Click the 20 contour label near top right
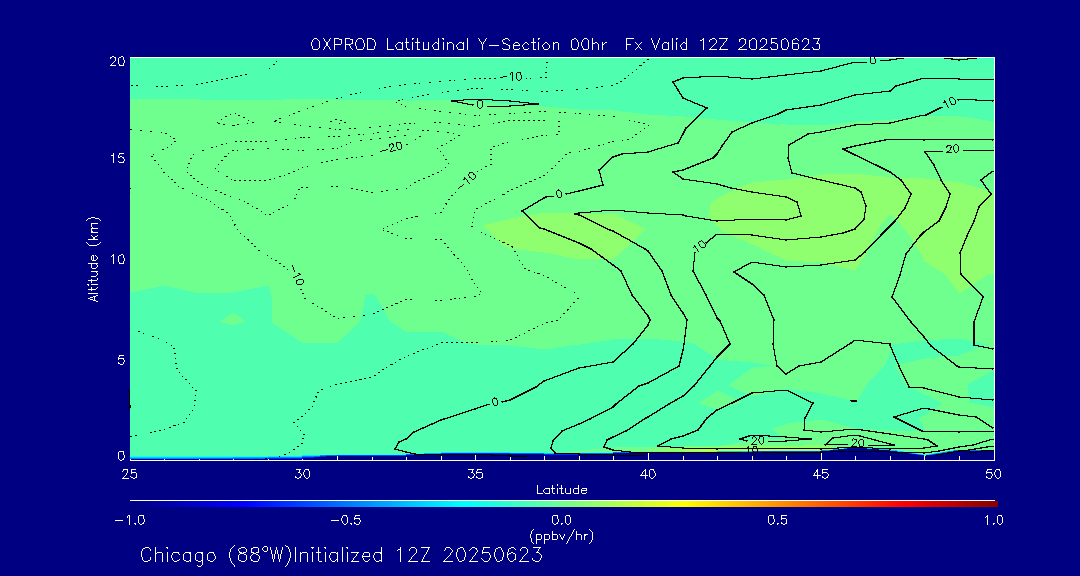The width and height of the screenshot is (1080, 576). click(x=952, y=149)
